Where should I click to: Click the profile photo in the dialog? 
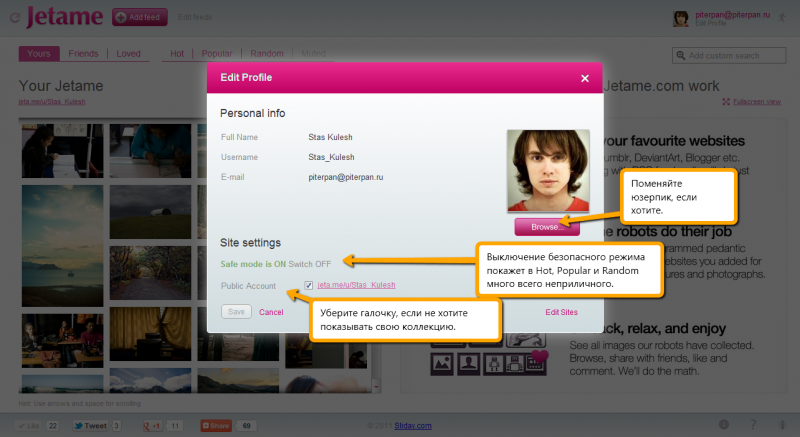coord(548,171)
